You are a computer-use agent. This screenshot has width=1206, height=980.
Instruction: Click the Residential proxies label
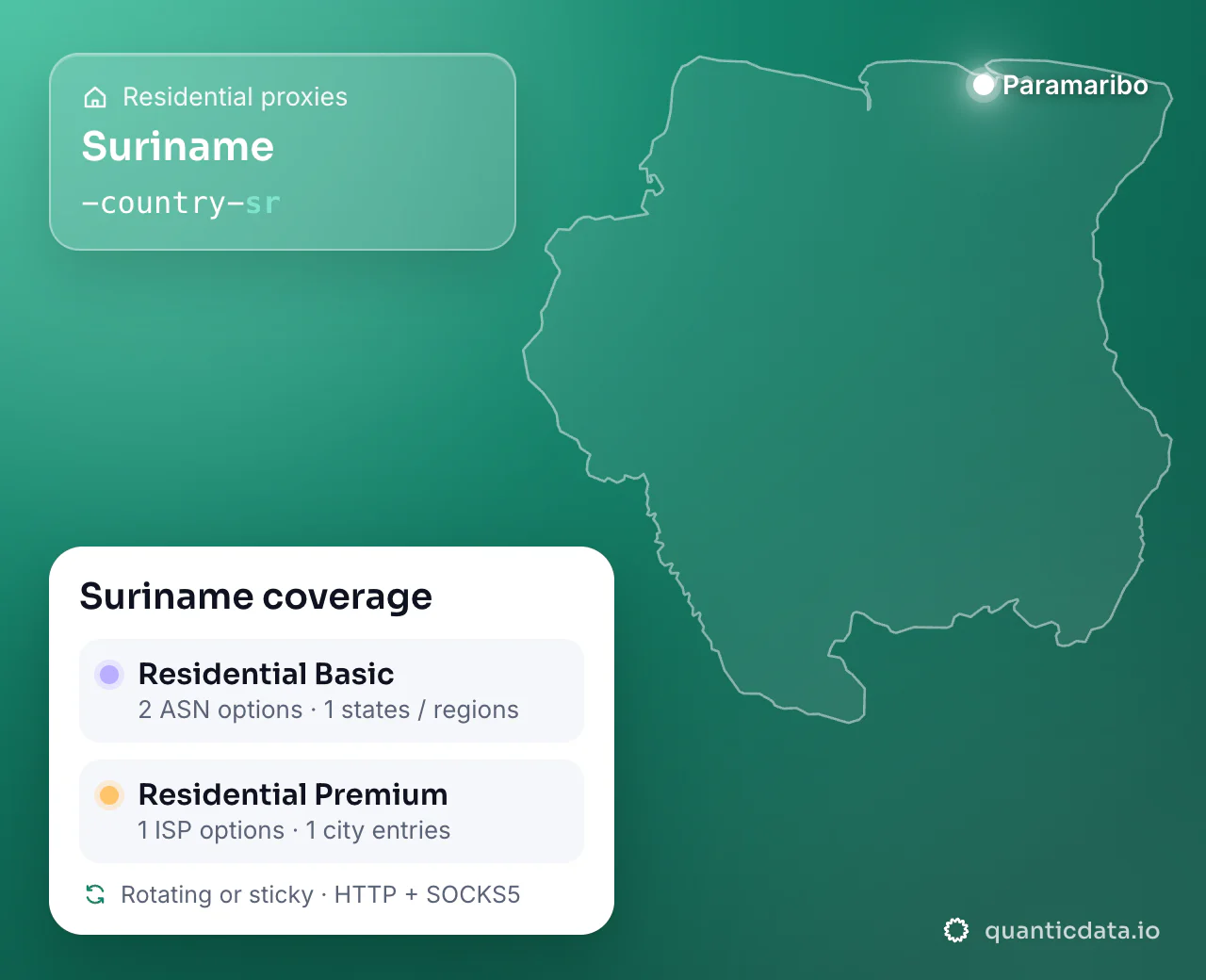coord(235,97)
